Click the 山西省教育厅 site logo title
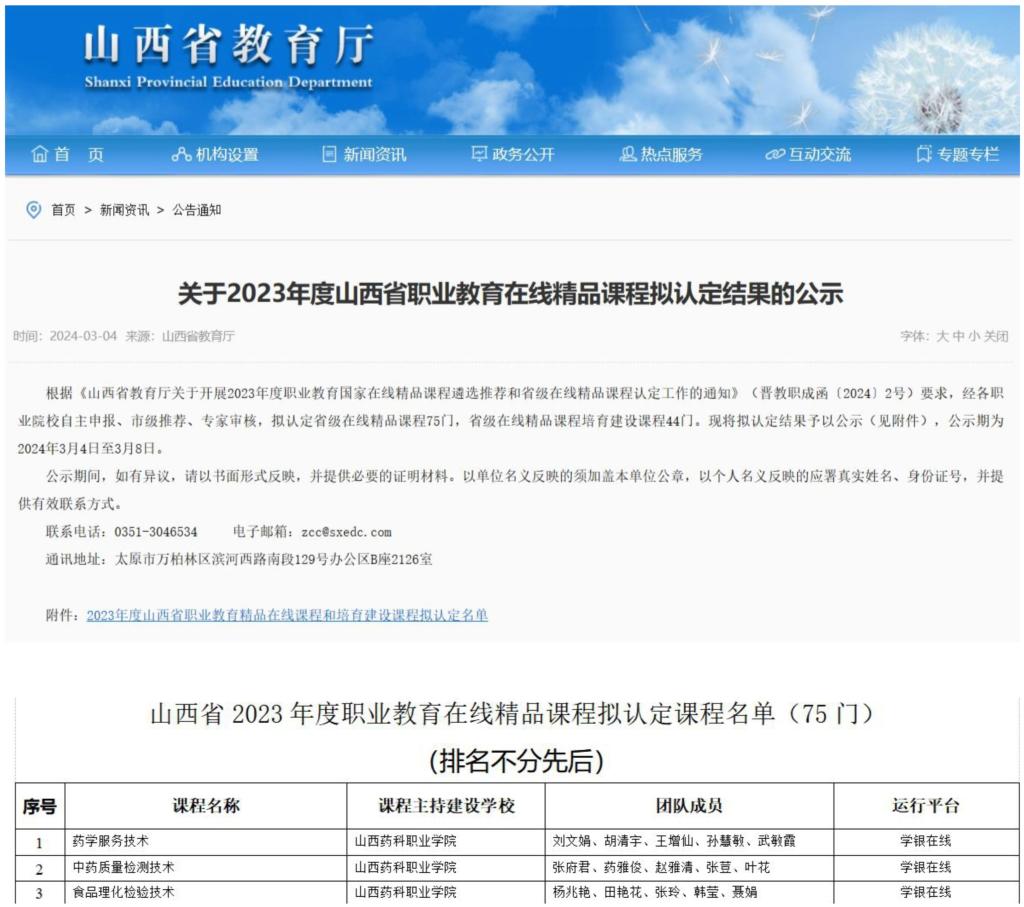 pos(228,45)
